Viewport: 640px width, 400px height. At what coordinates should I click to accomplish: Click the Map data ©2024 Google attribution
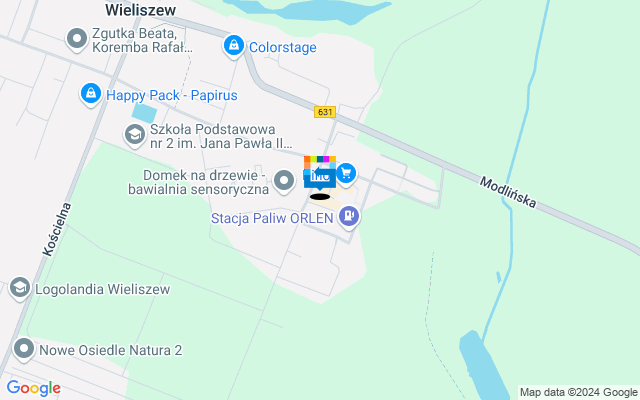click(578, 393)
